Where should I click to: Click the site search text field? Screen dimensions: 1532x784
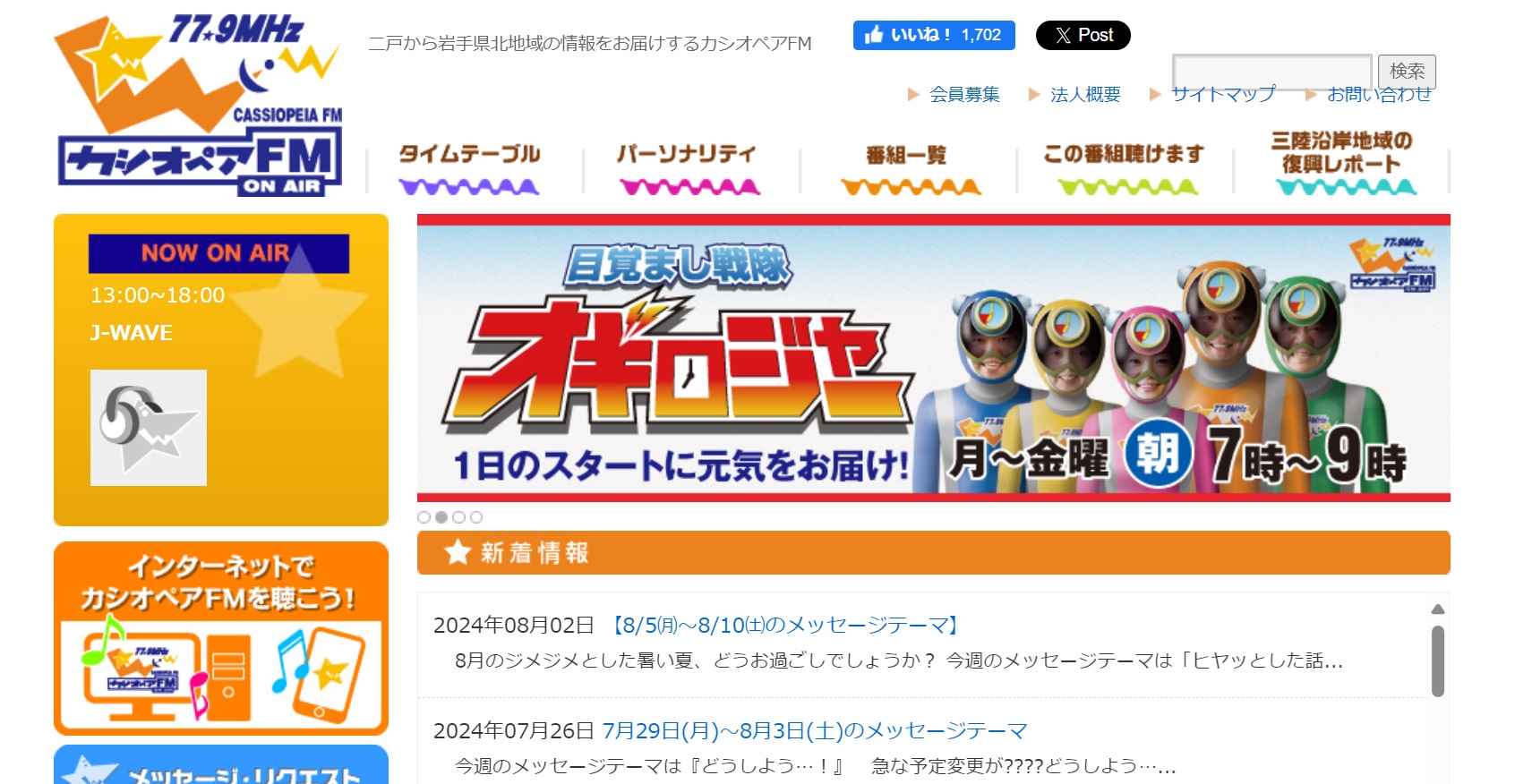click(1272, 72)
